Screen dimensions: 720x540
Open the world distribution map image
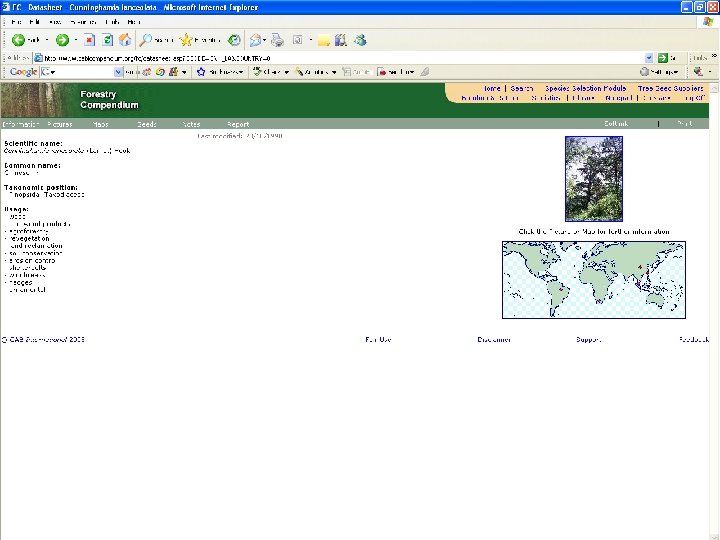[x=594, y=280]
